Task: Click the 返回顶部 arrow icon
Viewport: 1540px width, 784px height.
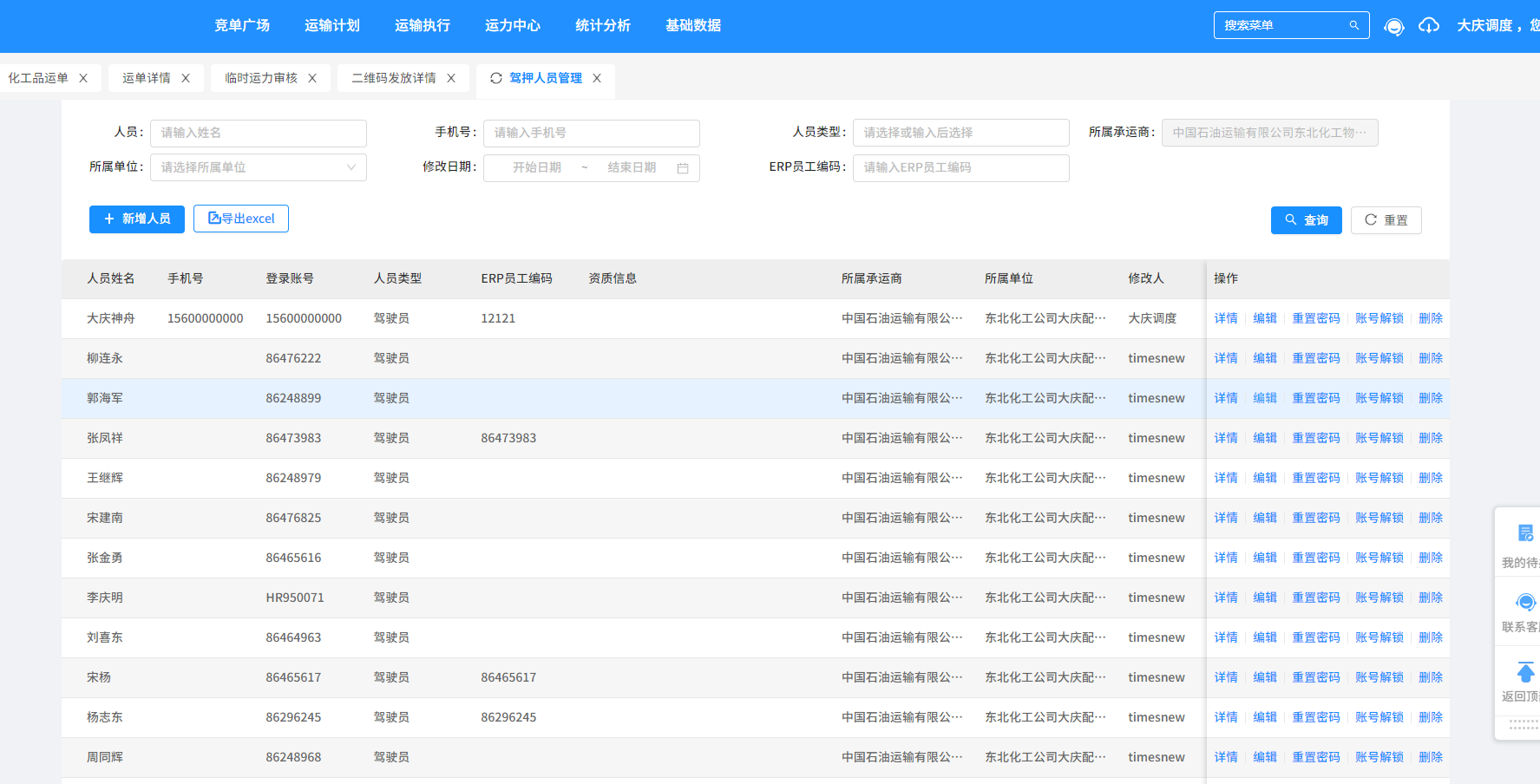Action: [1525, 672]
